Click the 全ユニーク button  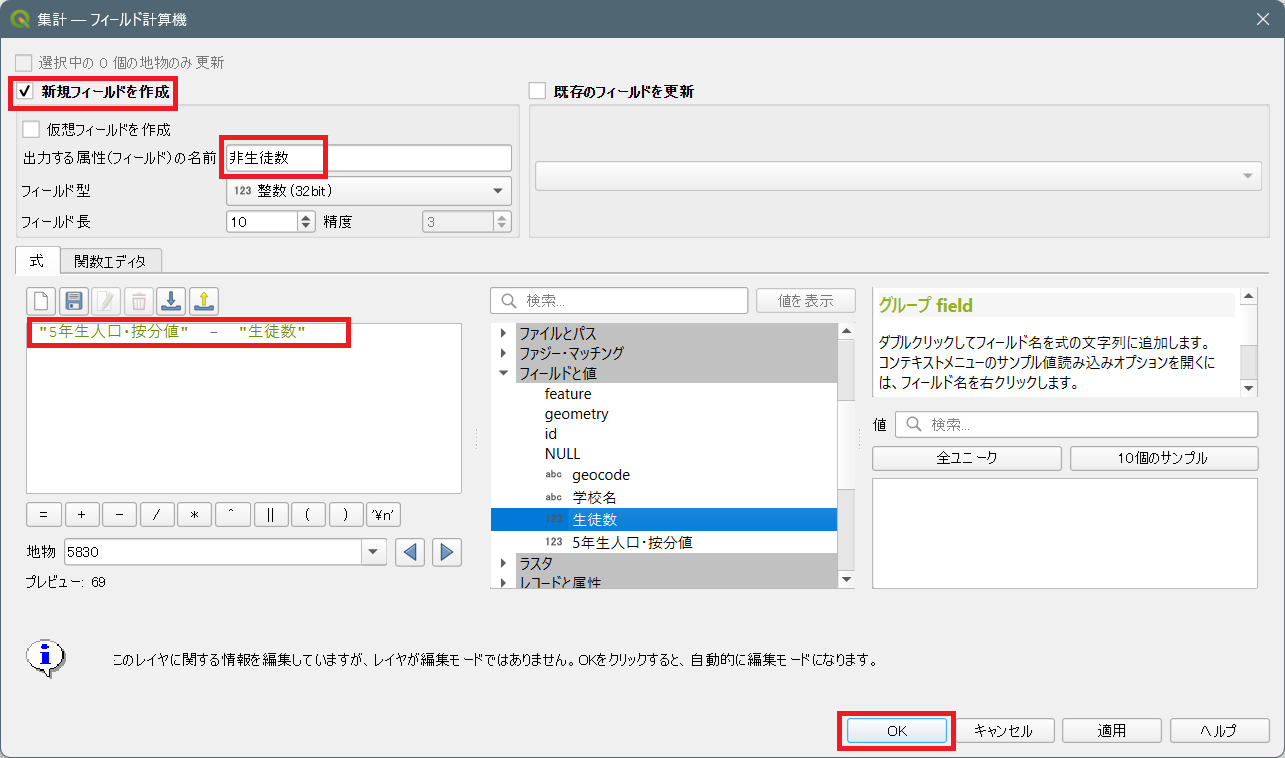(x=966, y=458)
